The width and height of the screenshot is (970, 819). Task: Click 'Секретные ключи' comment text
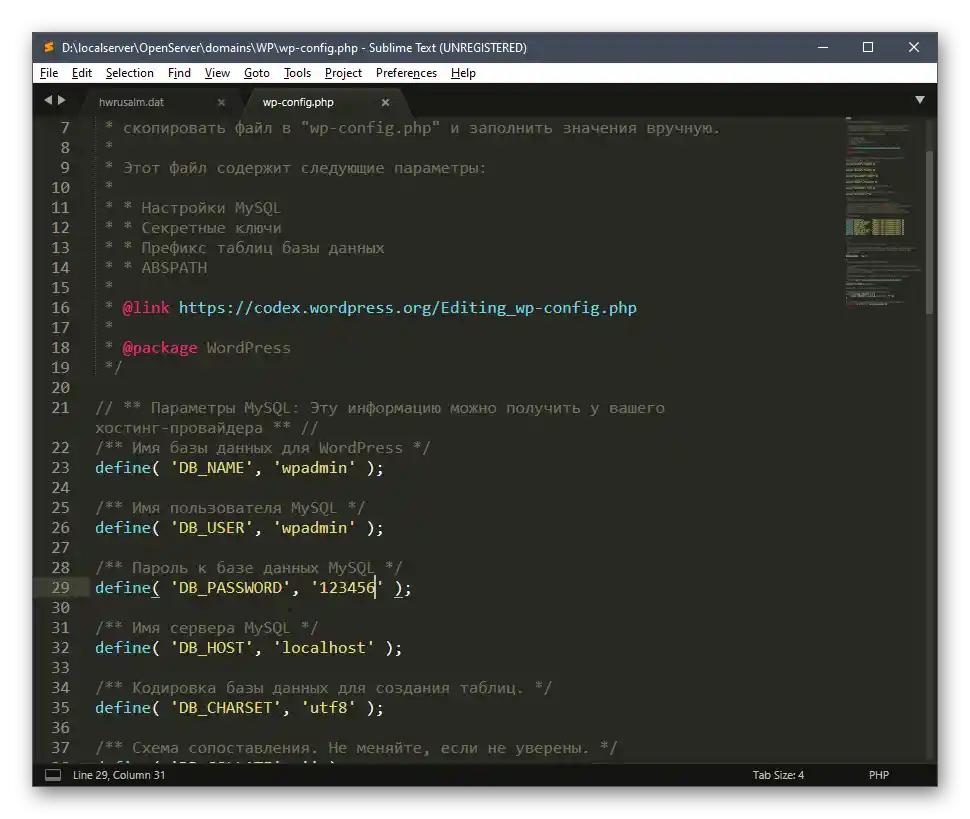click(x=211, y=228)
